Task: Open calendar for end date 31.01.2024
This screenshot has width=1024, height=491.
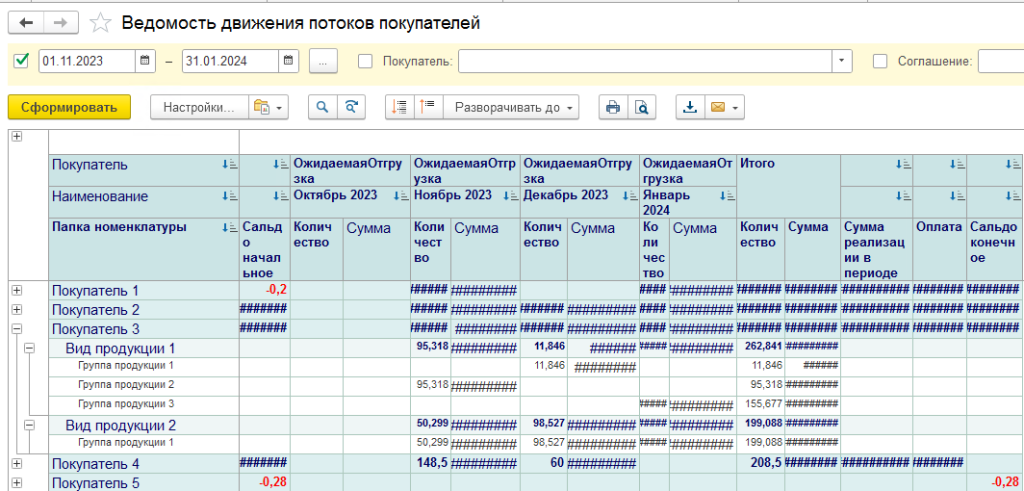Action: [289, 61]
